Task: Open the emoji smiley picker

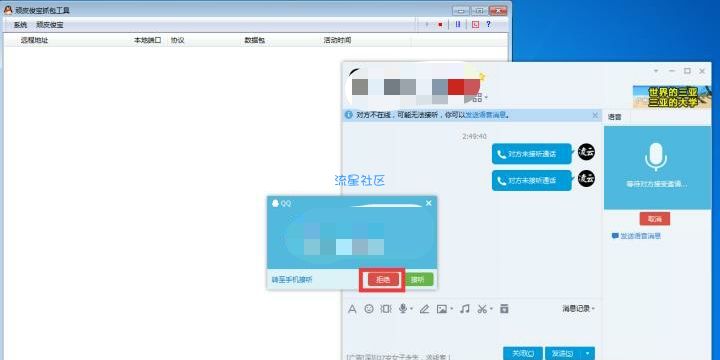Action: pyautogui.click(x=369, y=309)
